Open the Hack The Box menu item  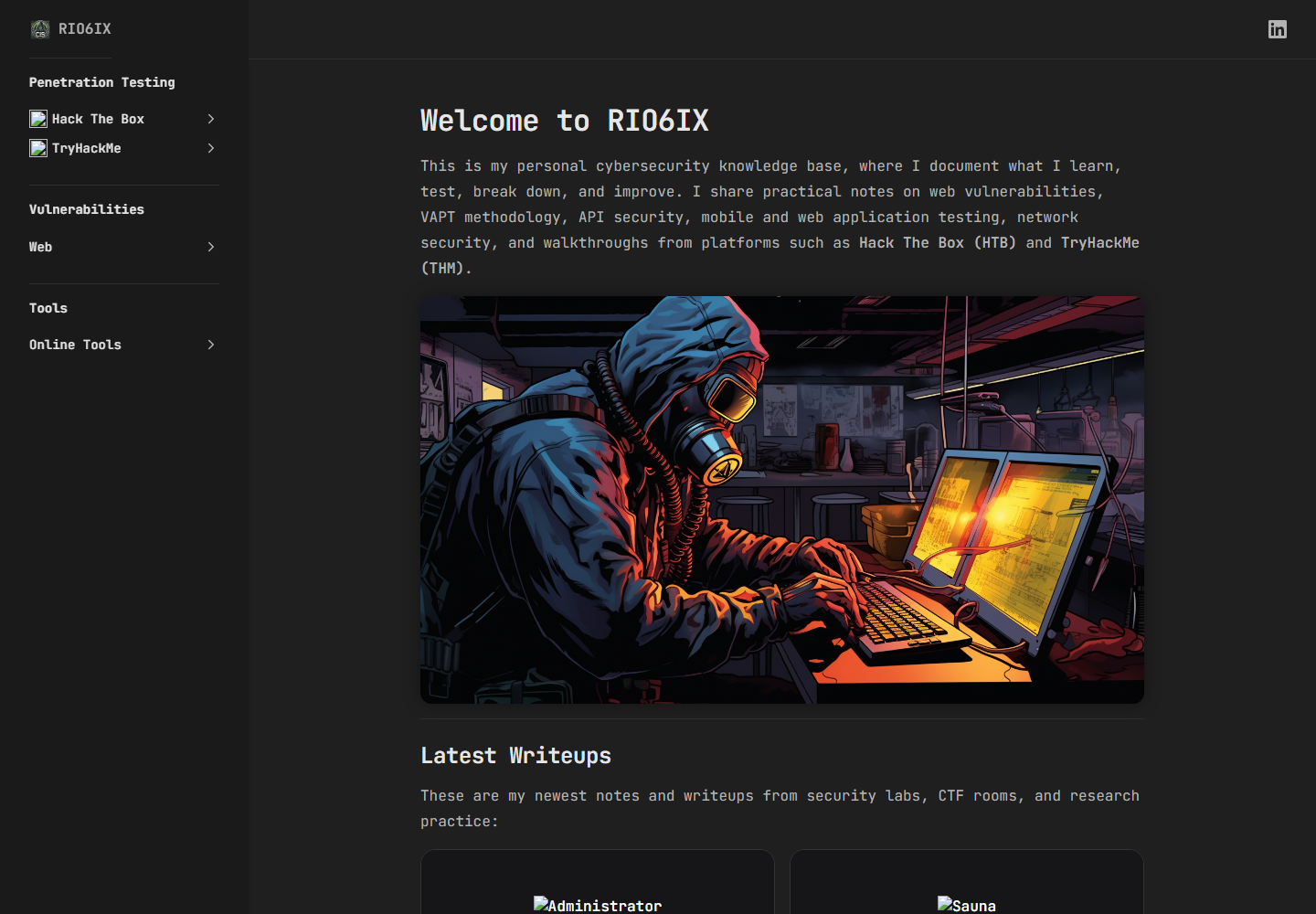(98, 119)
